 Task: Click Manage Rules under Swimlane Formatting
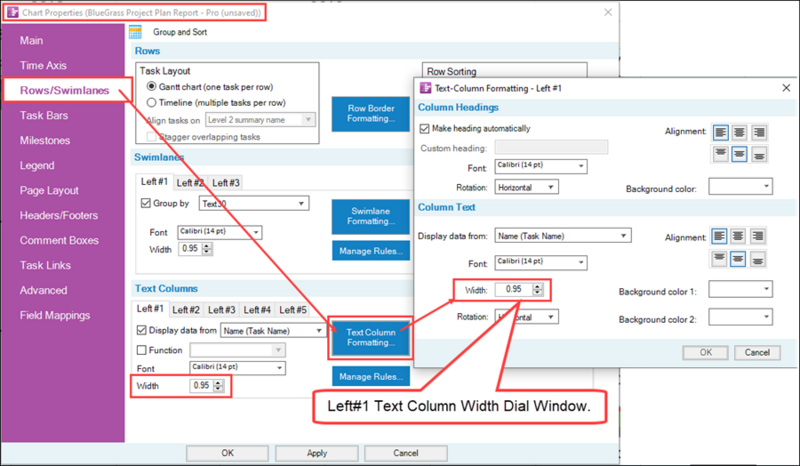click(x=371, y=251)
